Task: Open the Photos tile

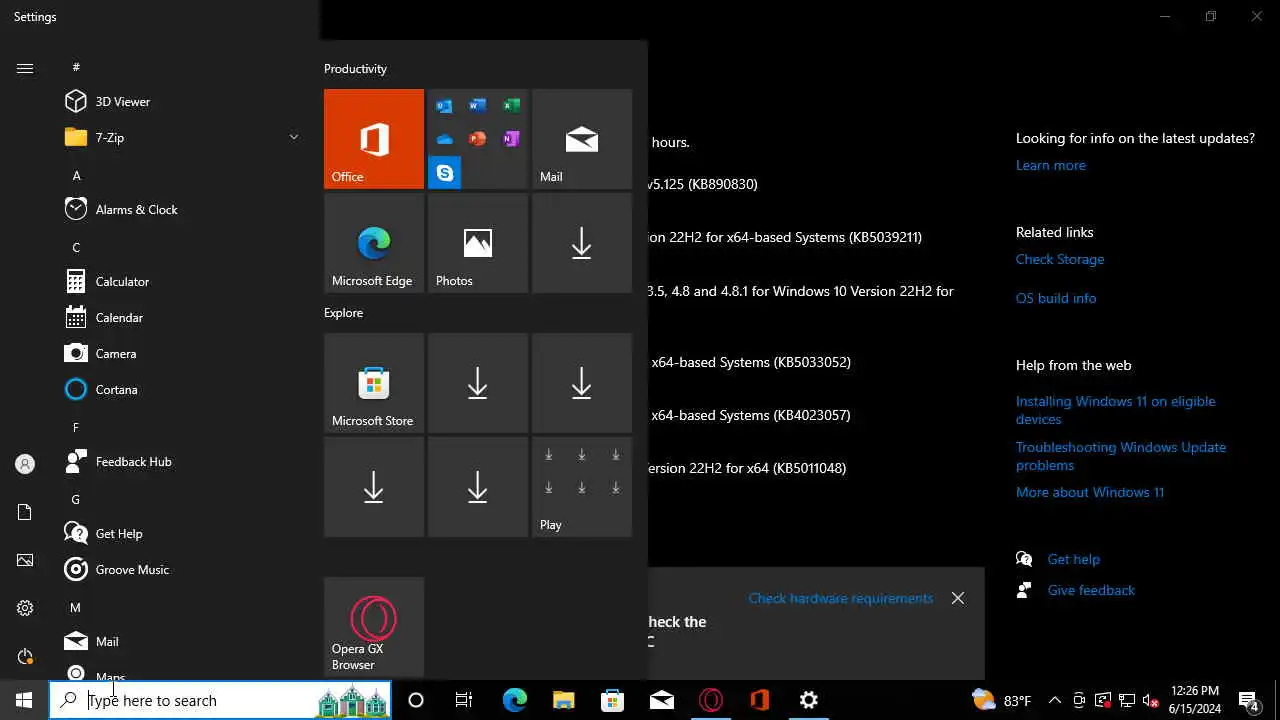Action: coord(478,243)
